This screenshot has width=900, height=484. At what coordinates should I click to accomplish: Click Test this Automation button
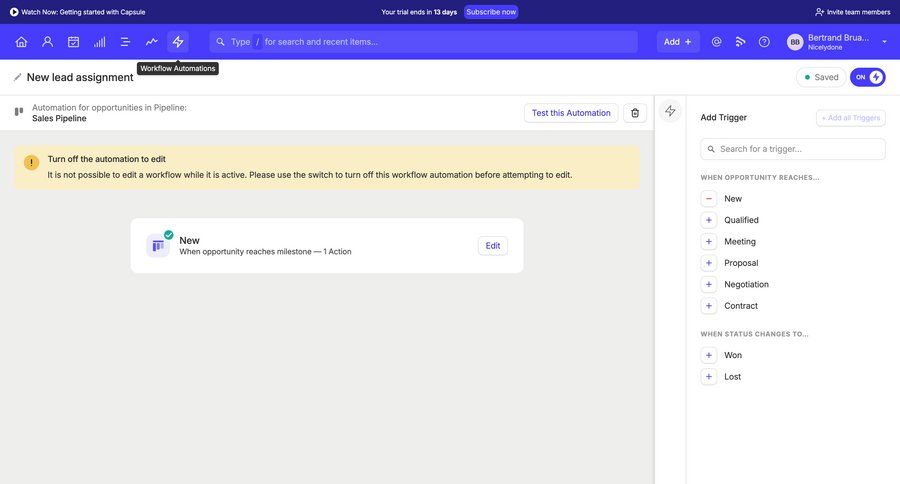click(570, 113)
